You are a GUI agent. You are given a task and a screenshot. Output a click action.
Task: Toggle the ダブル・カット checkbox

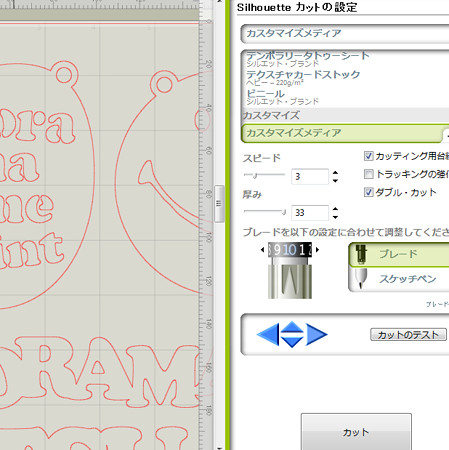tap(368, 192)
